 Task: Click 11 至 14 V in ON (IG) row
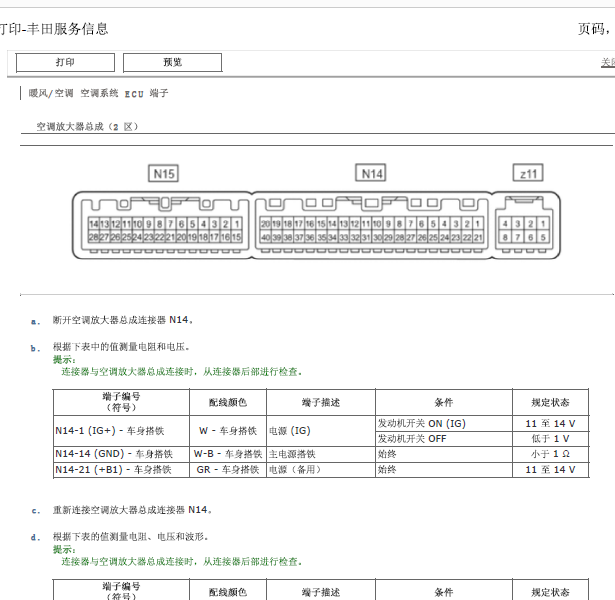click(550, 424)
